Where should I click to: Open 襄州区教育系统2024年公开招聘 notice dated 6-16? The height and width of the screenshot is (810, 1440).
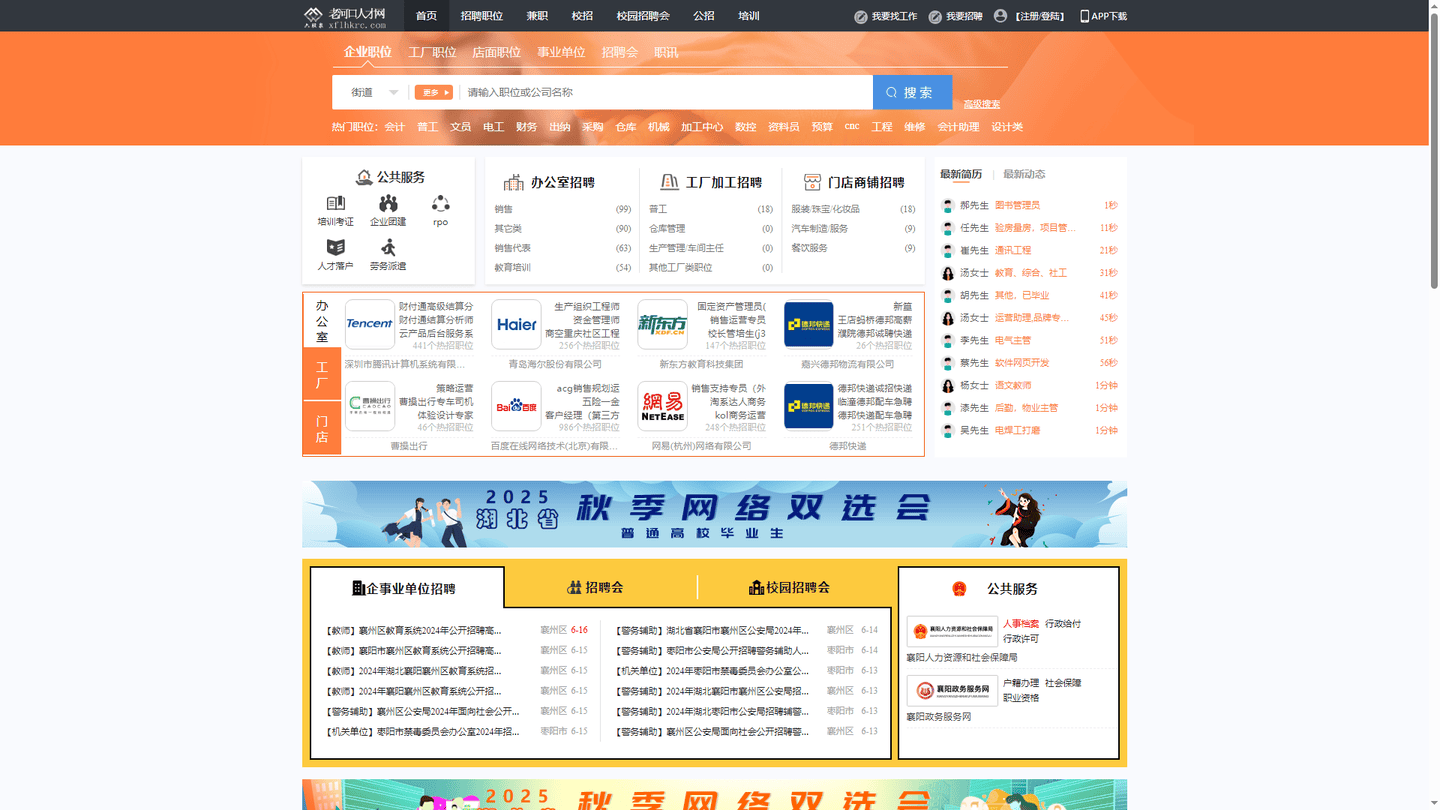tap(414, 631)
